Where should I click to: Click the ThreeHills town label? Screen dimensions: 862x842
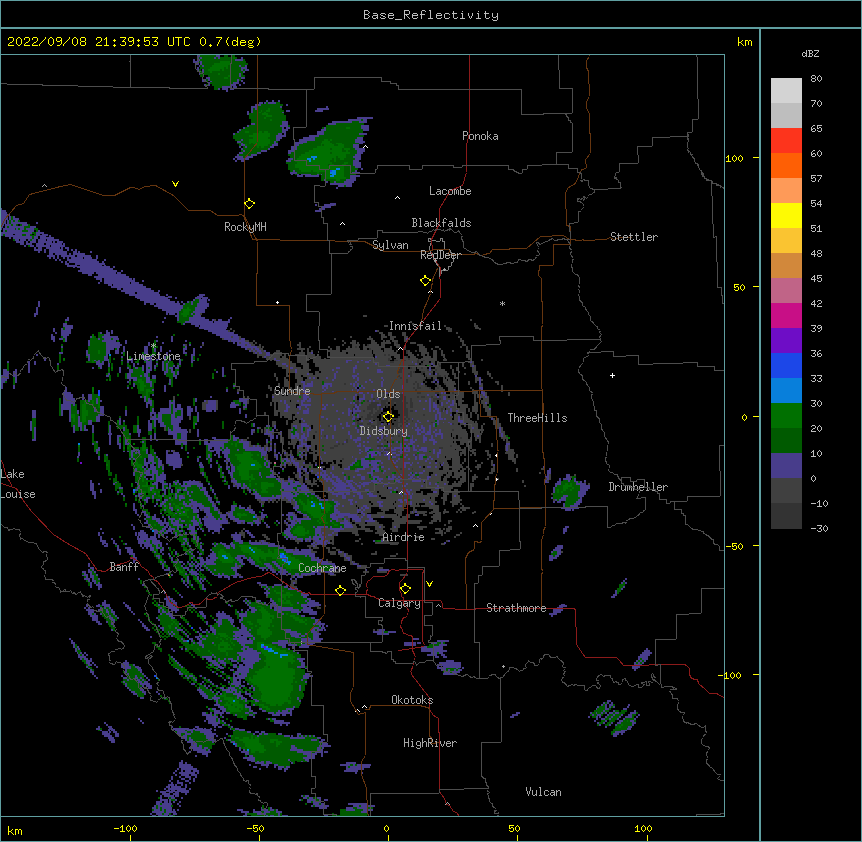537,418
